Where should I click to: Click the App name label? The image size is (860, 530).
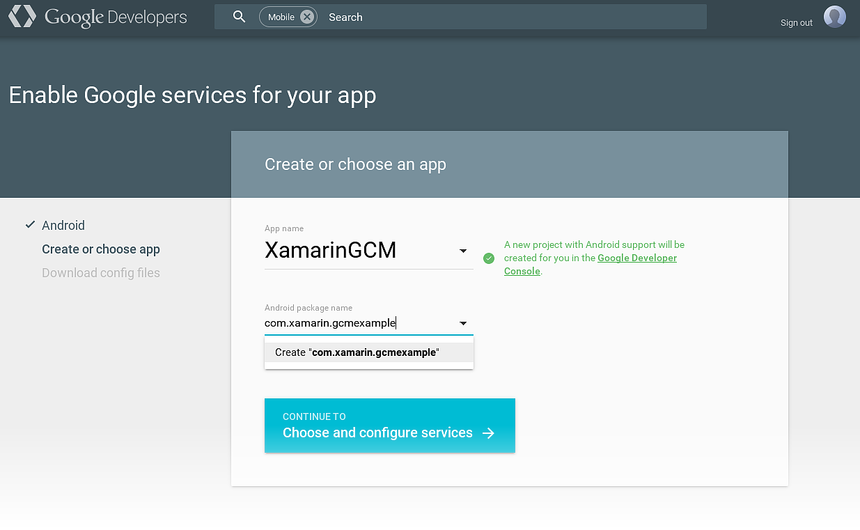[284, 228]
